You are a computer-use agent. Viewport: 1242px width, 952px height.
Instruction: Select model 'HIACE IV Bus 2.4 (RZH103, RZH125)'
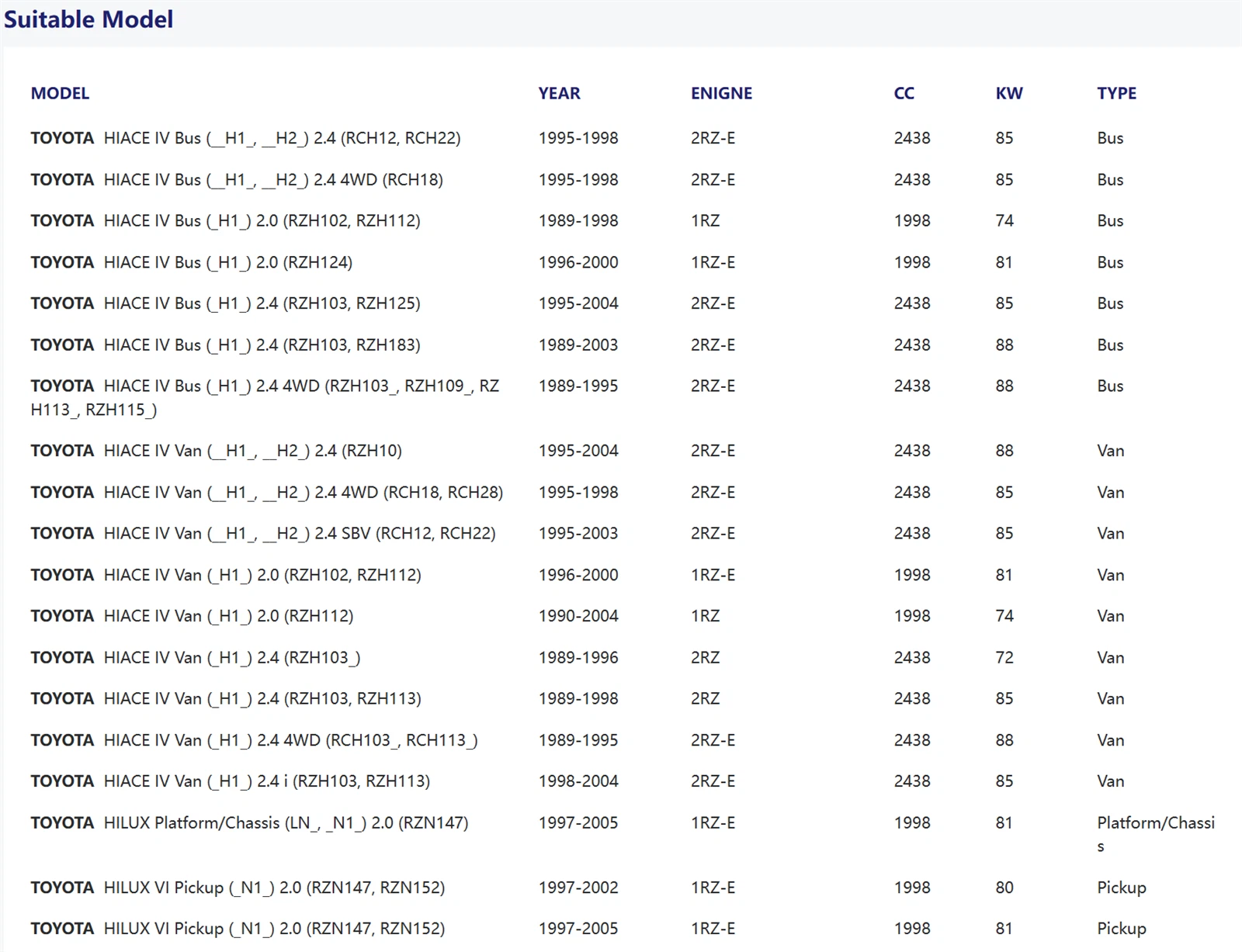225,303
